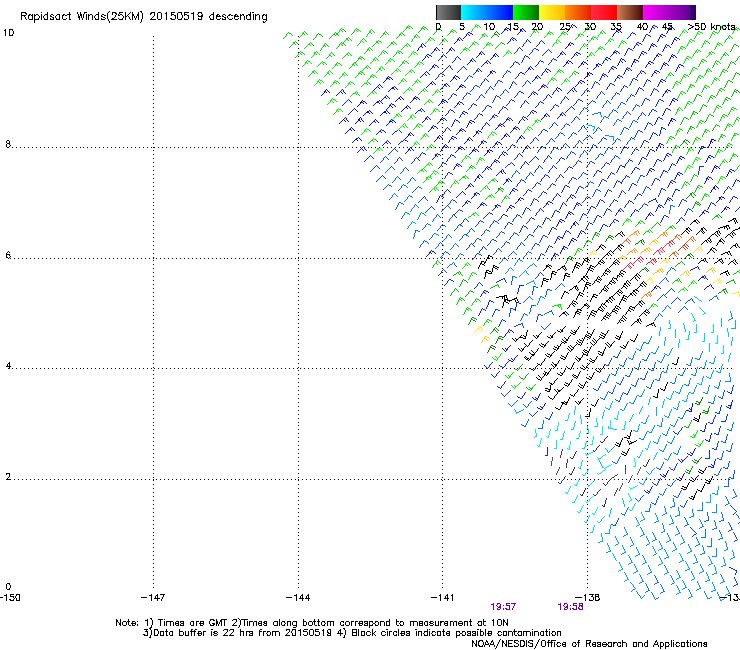Click the latitude '8' axis label
Viewport: 740px width, 650px height.
[x=8, y=144]
